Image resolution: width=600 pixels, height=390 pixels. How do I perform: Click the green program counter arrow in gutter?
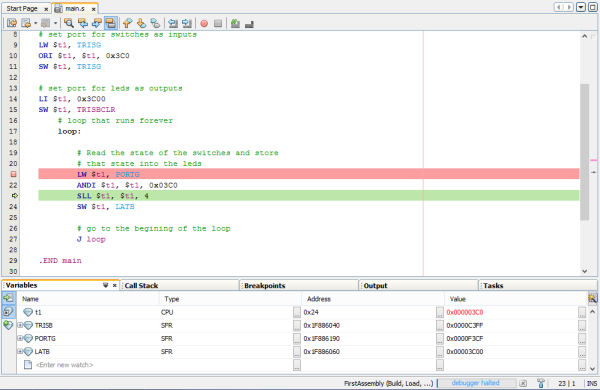[x=15, y=196]
